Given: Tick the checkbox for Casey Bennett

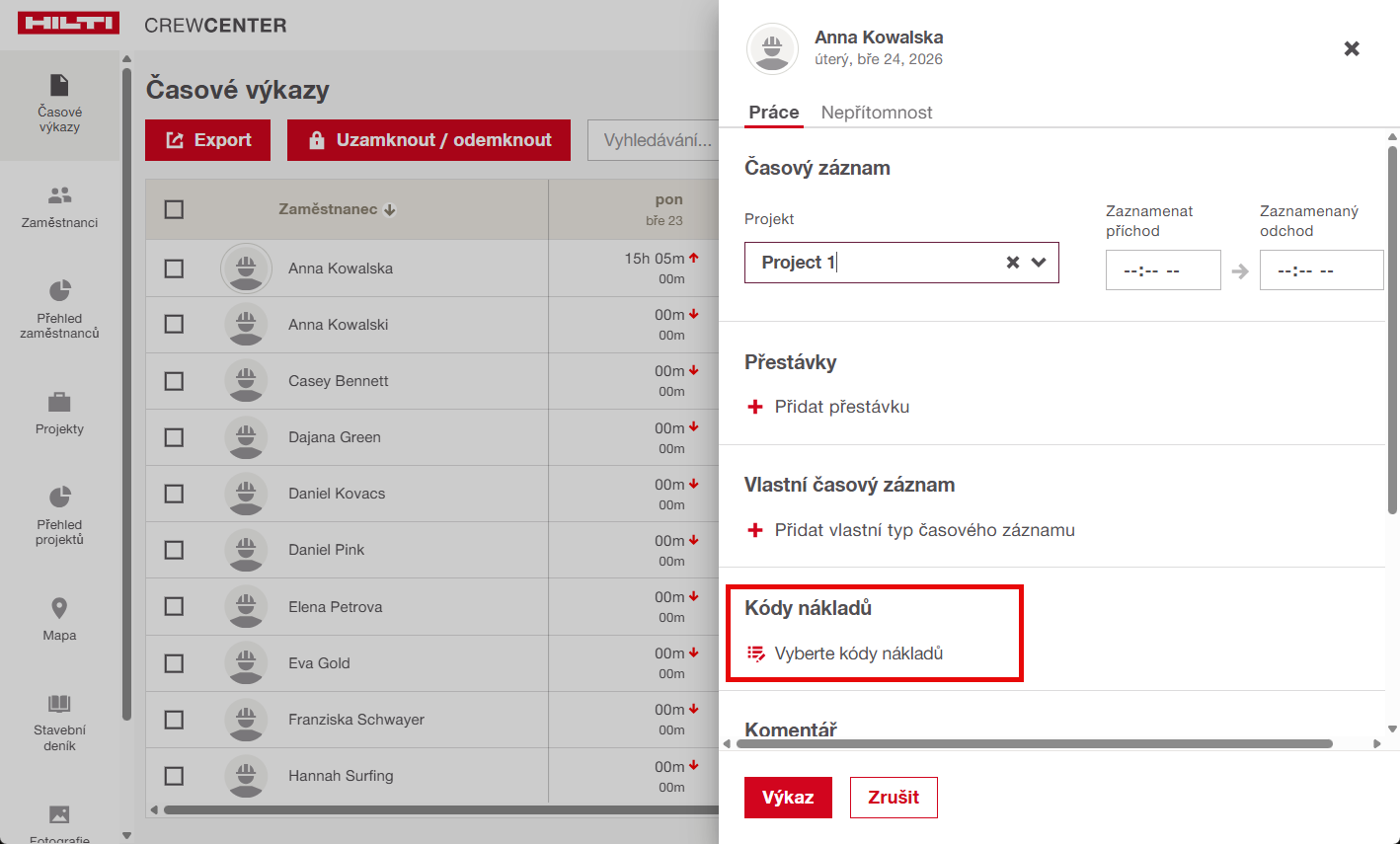Looking at the screenshot, I should pyautogui.click(x=174, y=381).
